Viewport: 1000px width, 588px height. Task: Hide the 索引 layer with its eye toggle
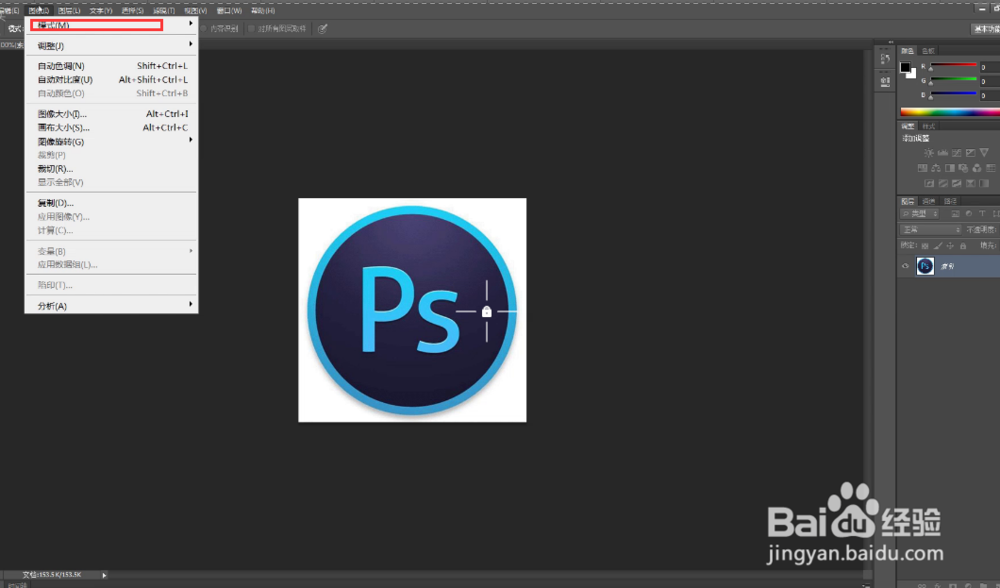click(x=905, y=266)
